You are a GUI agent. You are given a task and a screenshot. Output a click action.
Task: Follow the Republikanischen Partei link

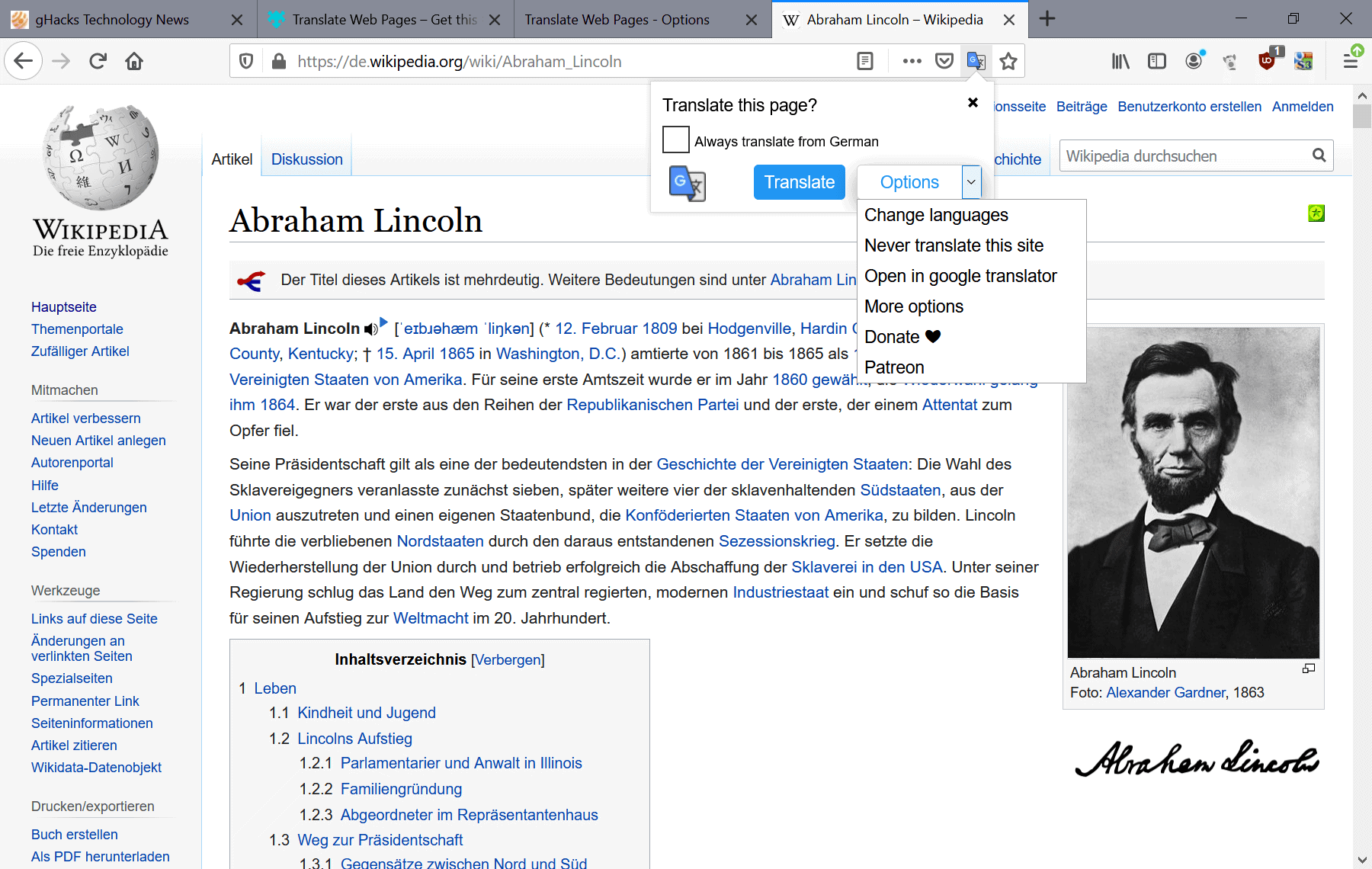[652, 405]
